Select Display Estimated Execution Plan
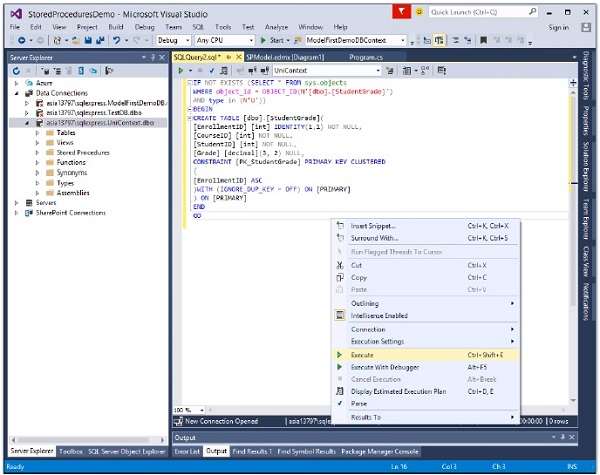This screenshot has width=600, height=475. pos(399,391)
